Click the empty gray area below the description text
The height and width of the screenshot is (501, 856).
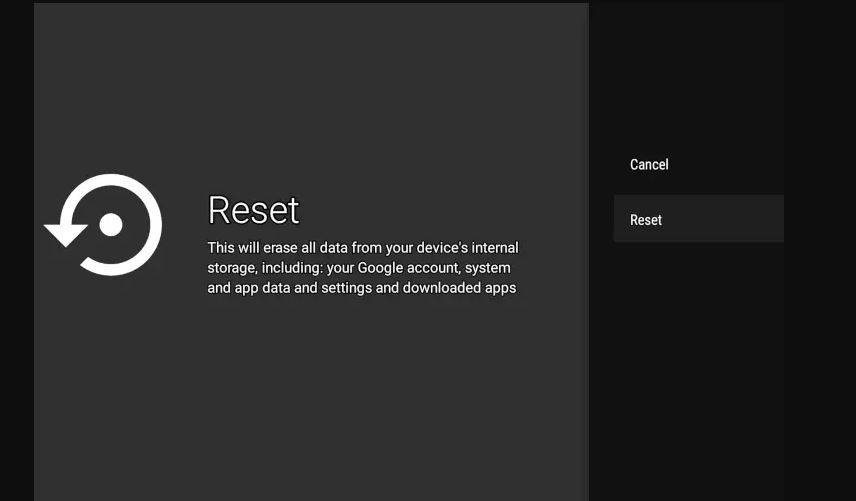[x=311, y=398]
